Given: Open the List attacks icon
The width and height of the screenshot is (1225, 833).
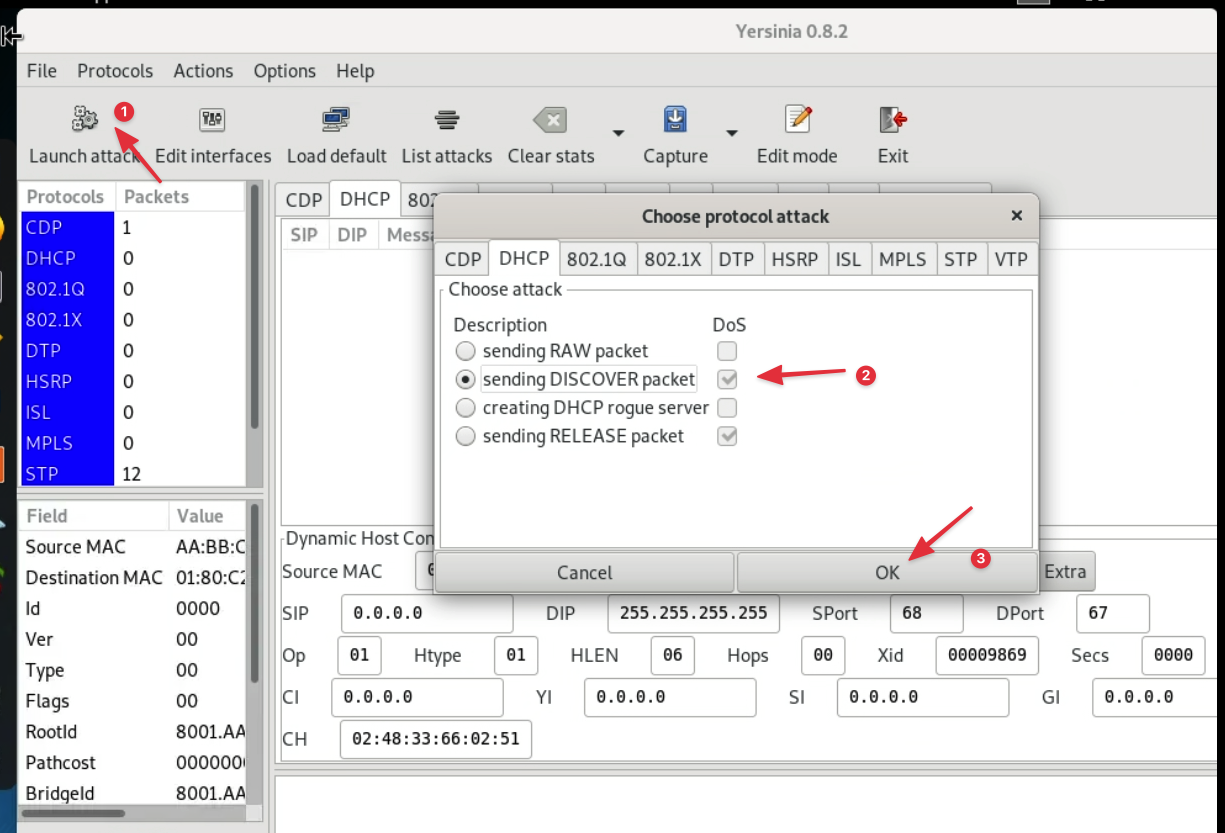Looking at the screenshot, I should click(x=446, y=120).
